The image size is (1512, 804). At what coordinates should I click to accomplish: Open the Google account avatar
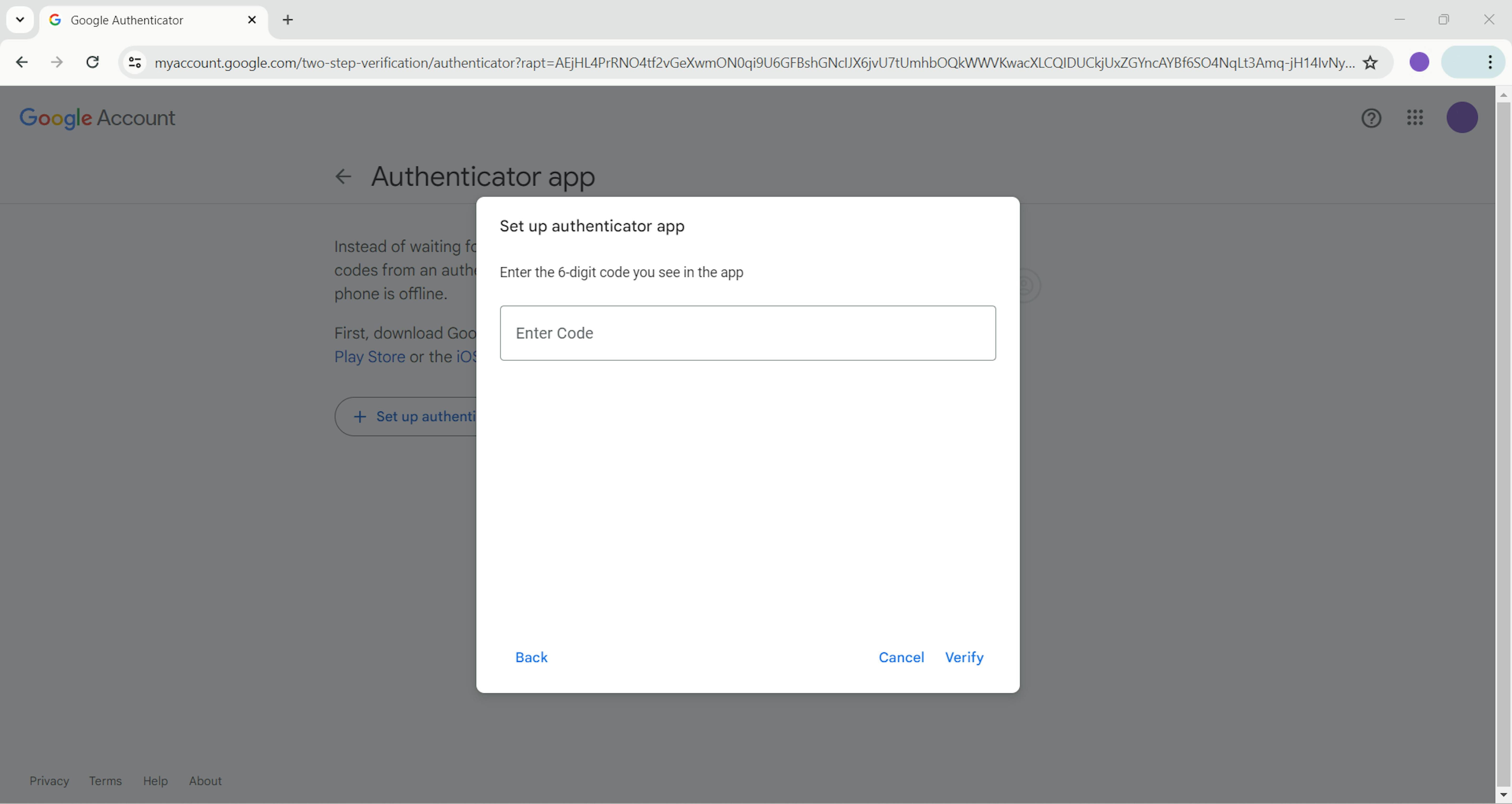click(1462, 117)
